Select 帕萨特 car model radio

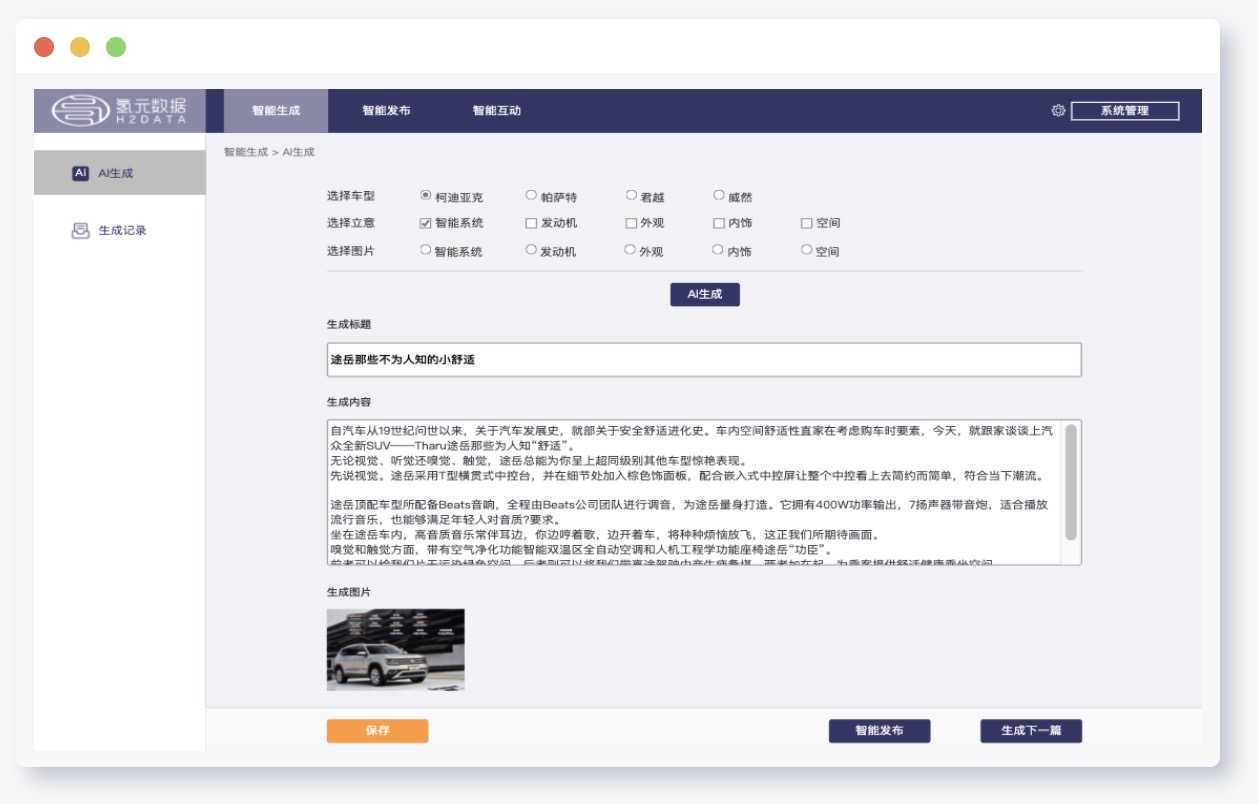point(531,195)
